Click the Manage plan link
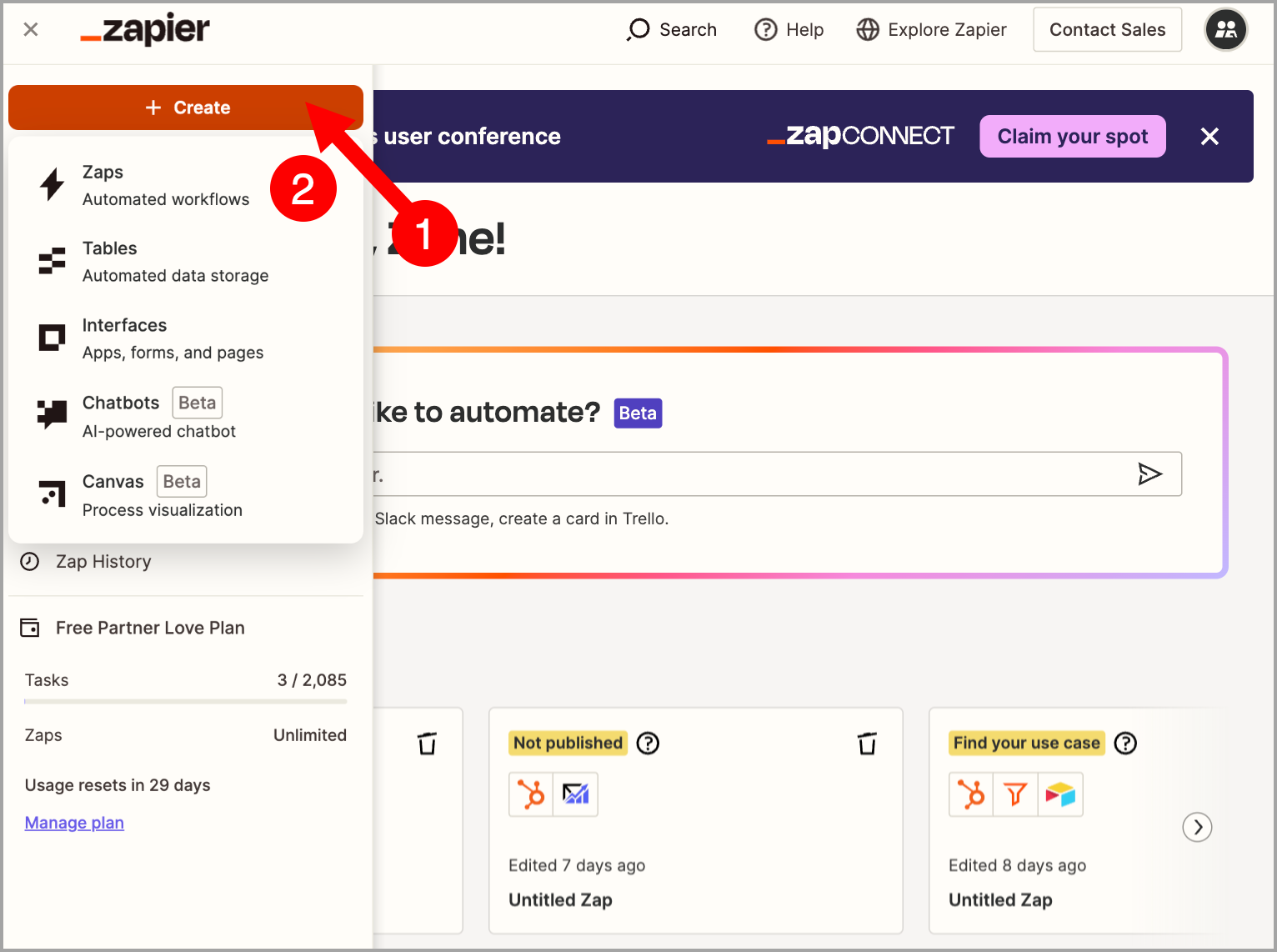1277x952 pixels. click(74, 823)
